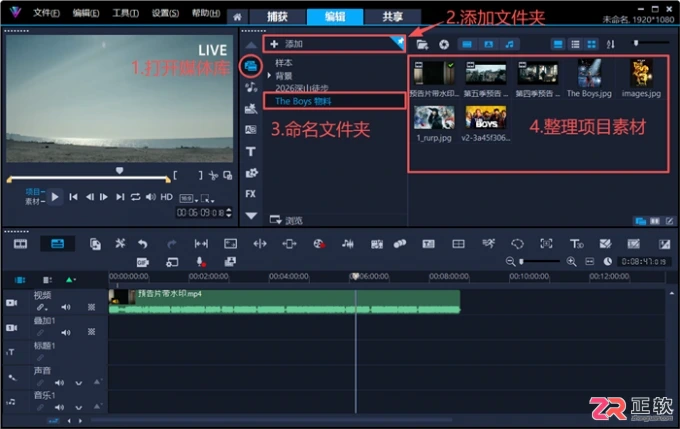Sort clips in the library

click(x=611, y=44)
